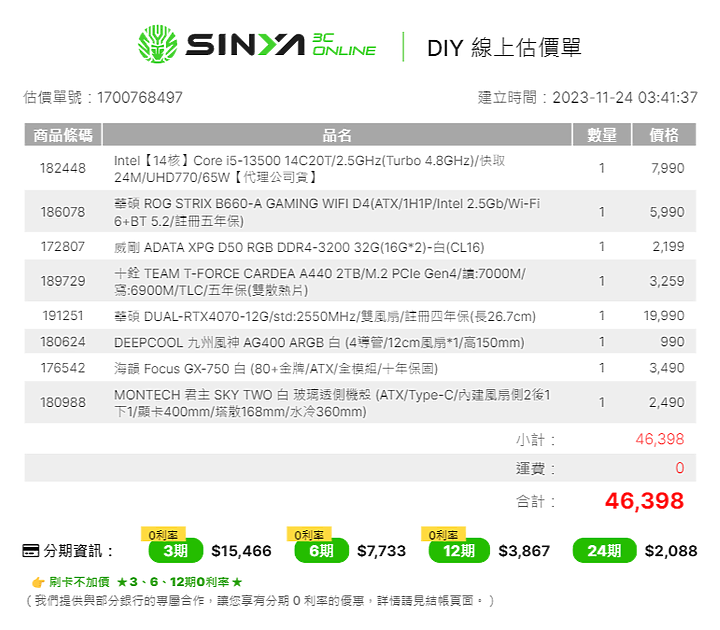Click product code 180988

point(63,402)
